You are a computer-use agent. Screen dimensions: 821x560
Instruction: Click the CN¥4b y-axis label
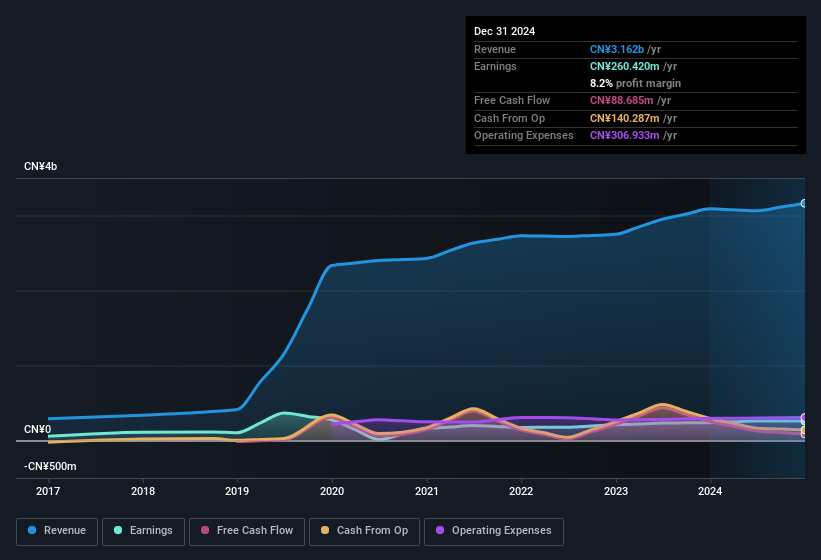coord(40,166)
